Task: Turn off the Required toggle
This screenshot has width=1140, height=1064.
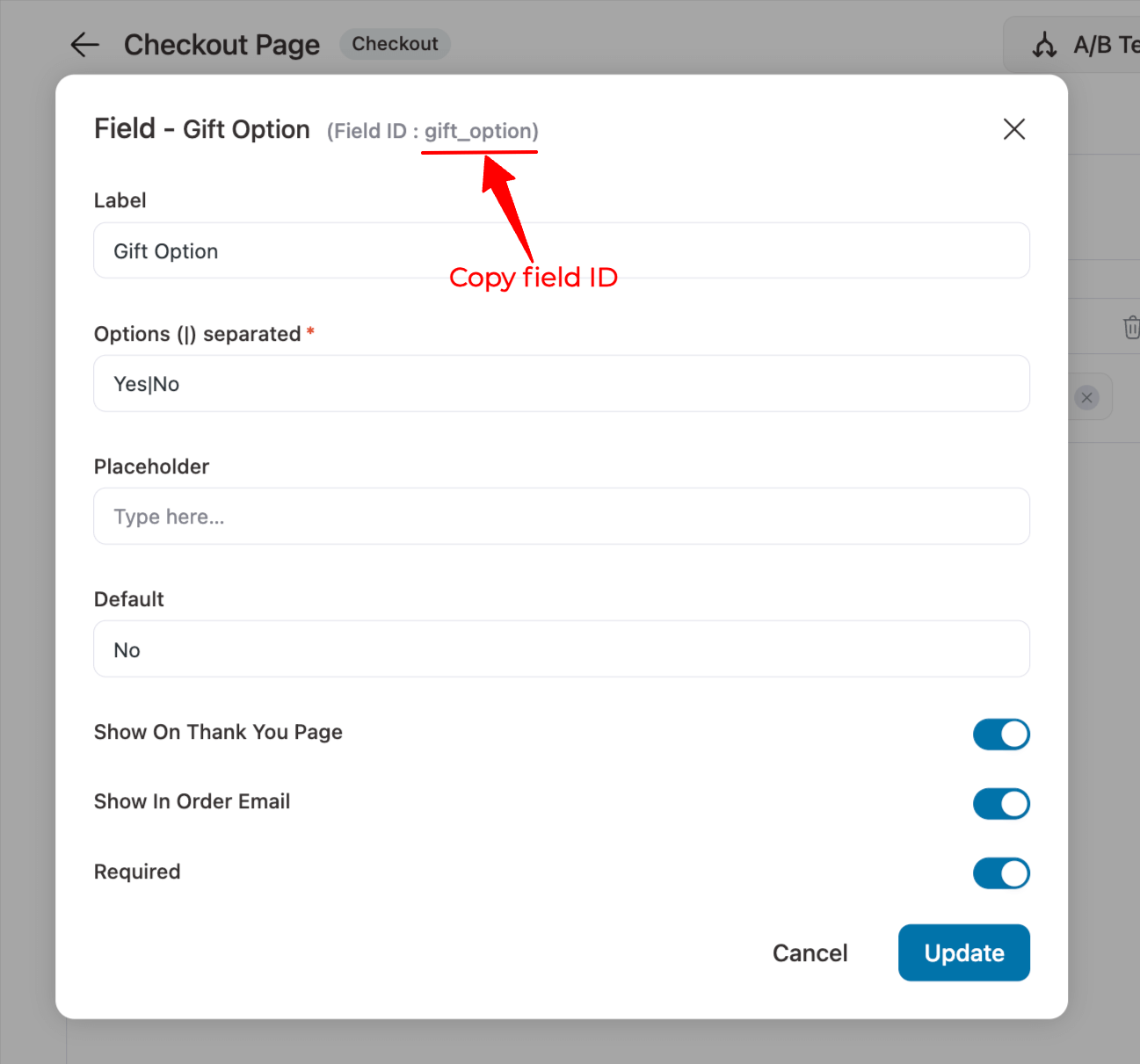Action: 1001,873
